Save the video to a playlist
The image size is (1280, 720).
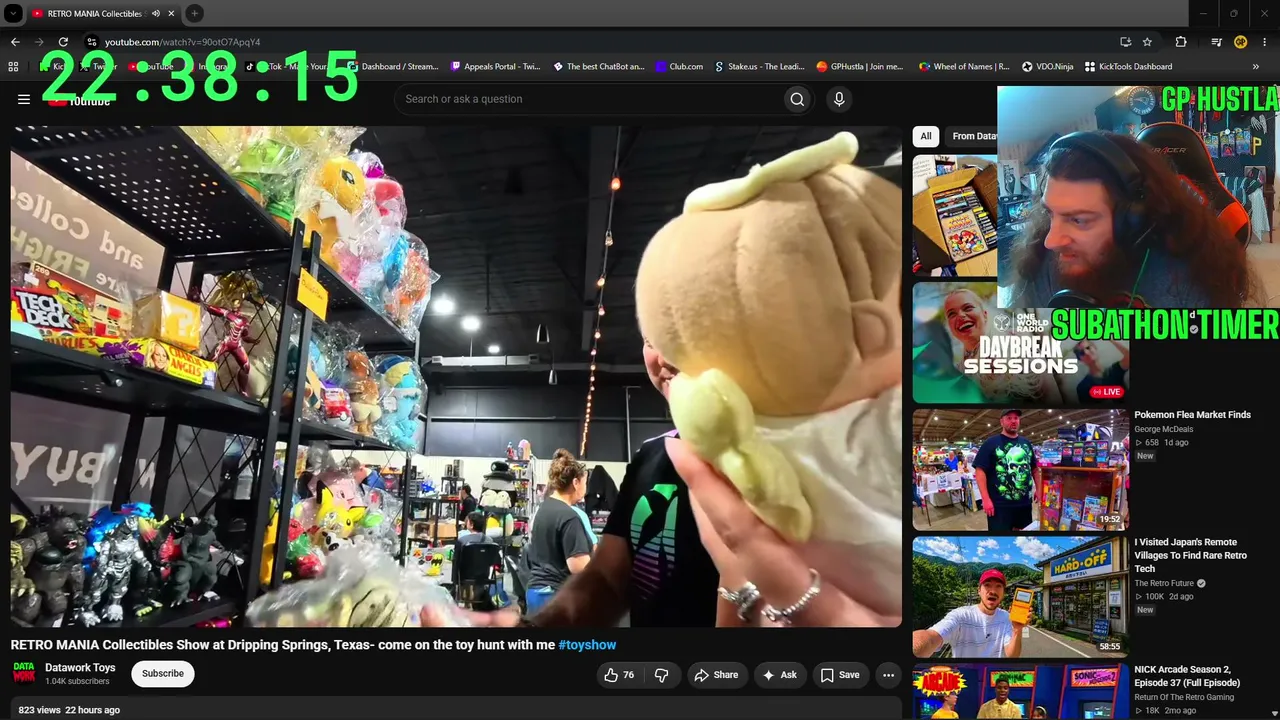pos(840,675)
